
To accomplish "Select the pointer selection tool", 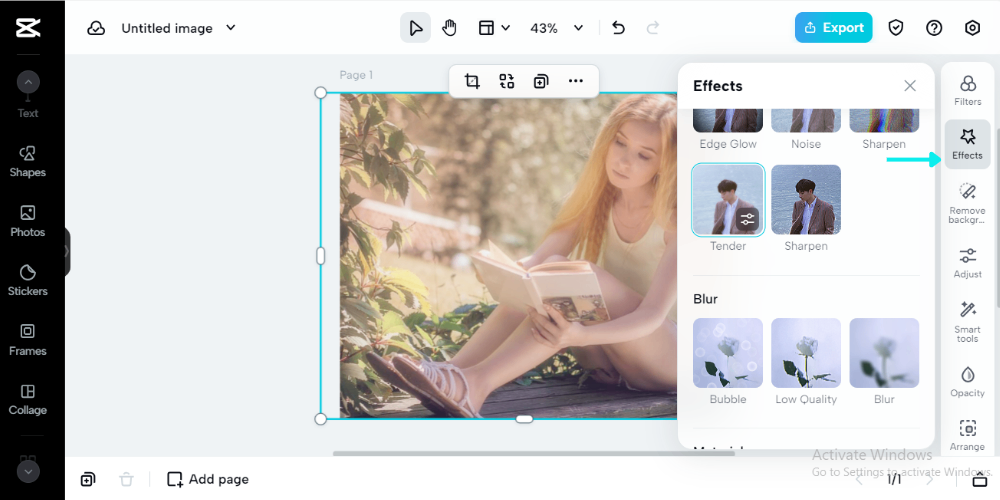I will coord(415,28).
